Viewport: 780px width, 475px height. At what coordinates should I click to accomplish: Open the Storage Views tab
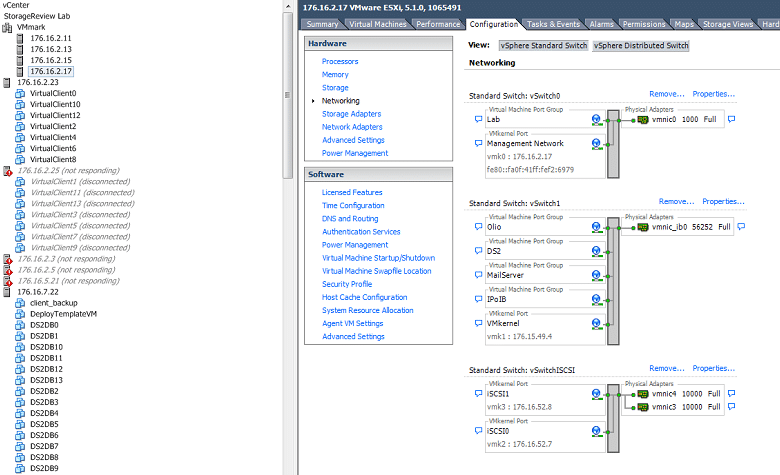click(x=728, y=24)
